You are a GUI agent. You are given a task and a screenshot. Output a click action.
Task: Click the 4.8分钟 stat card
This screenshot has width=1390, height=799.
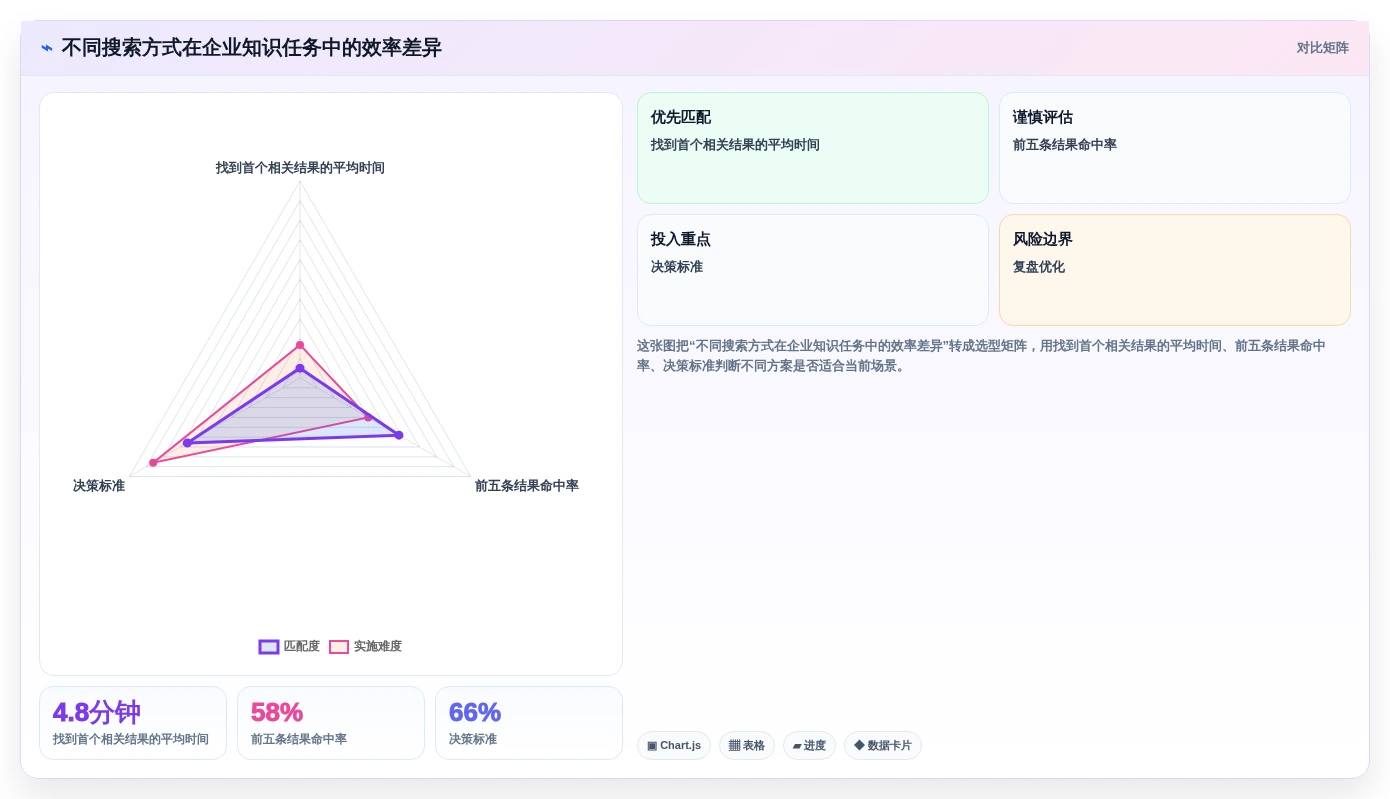pos(133,723)
